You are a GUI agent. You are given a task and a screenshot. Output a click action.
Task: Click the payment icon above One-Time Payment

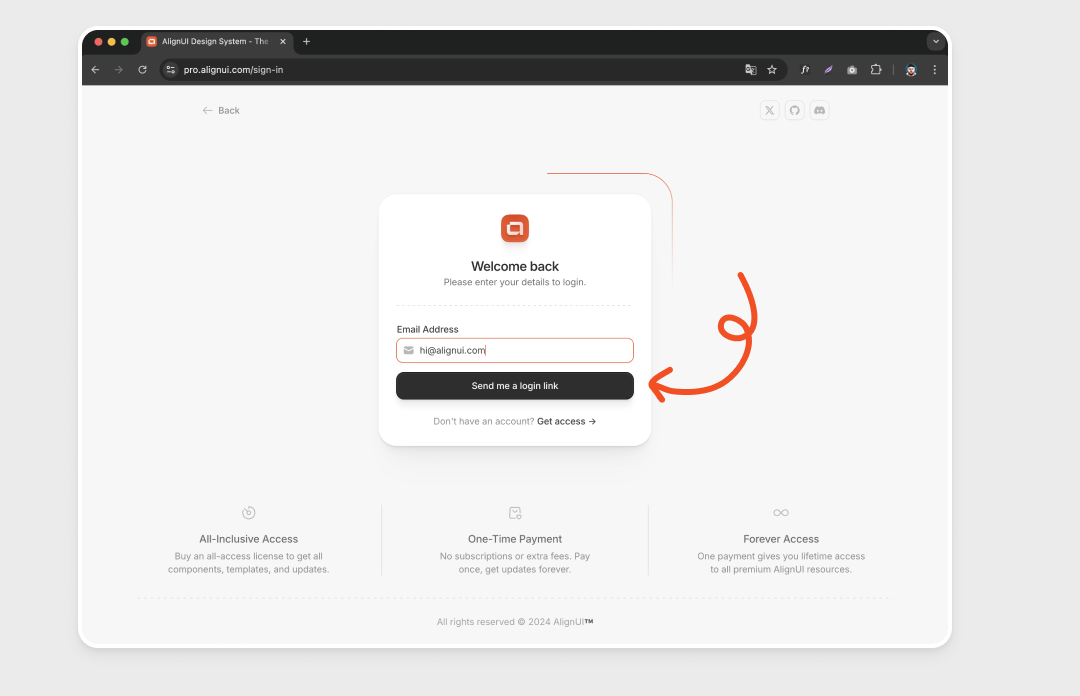(x=514, y=512)
